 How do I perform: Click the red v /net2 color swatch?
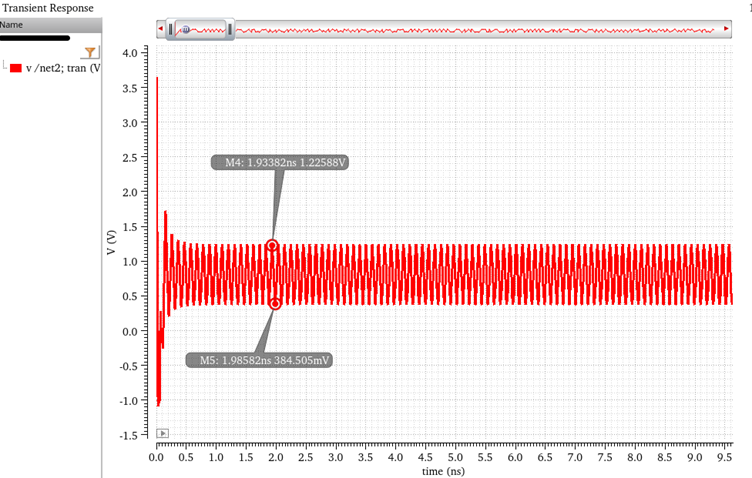pyautogui.click(x=16, y=68)
